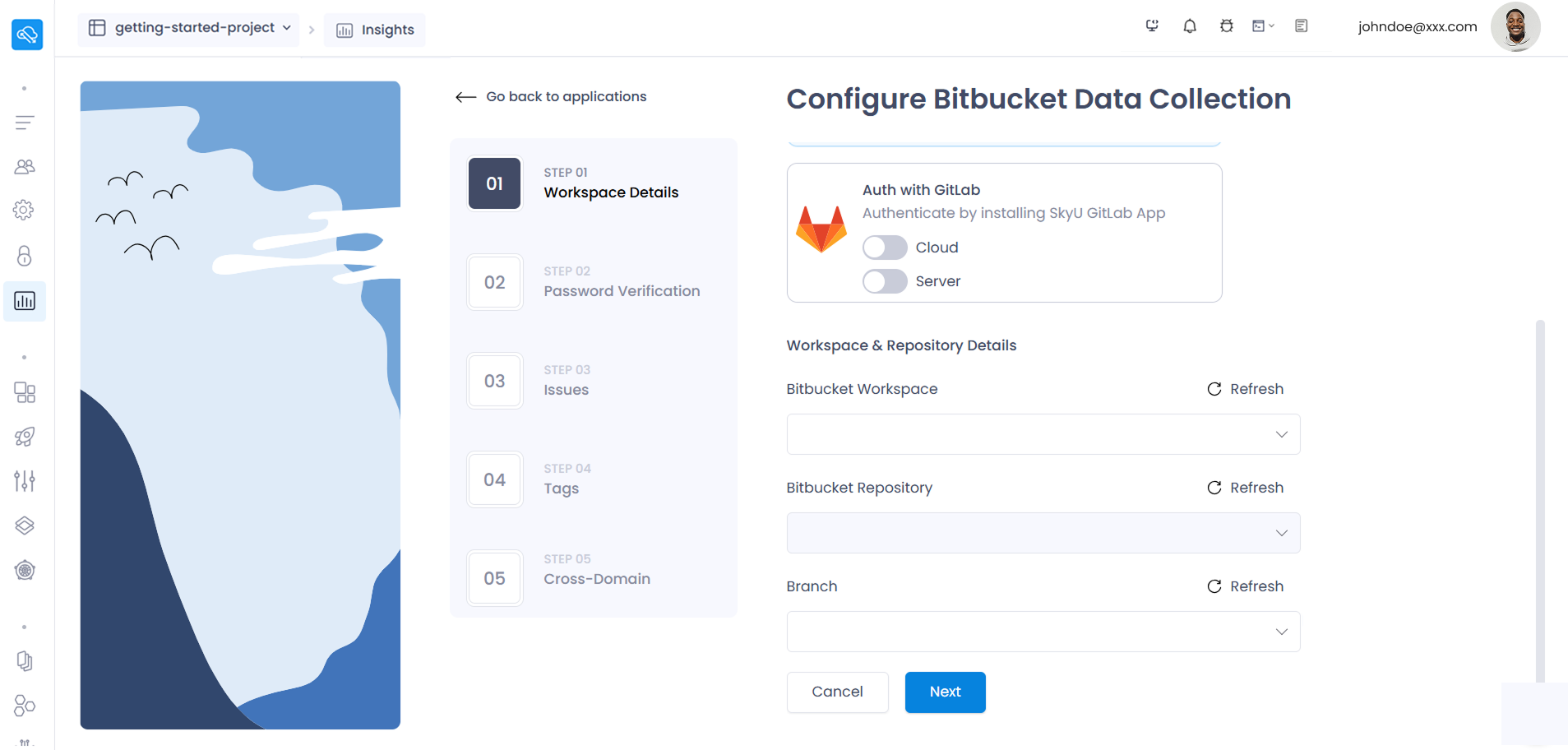Click Go back to applications link

click(567, 97)
